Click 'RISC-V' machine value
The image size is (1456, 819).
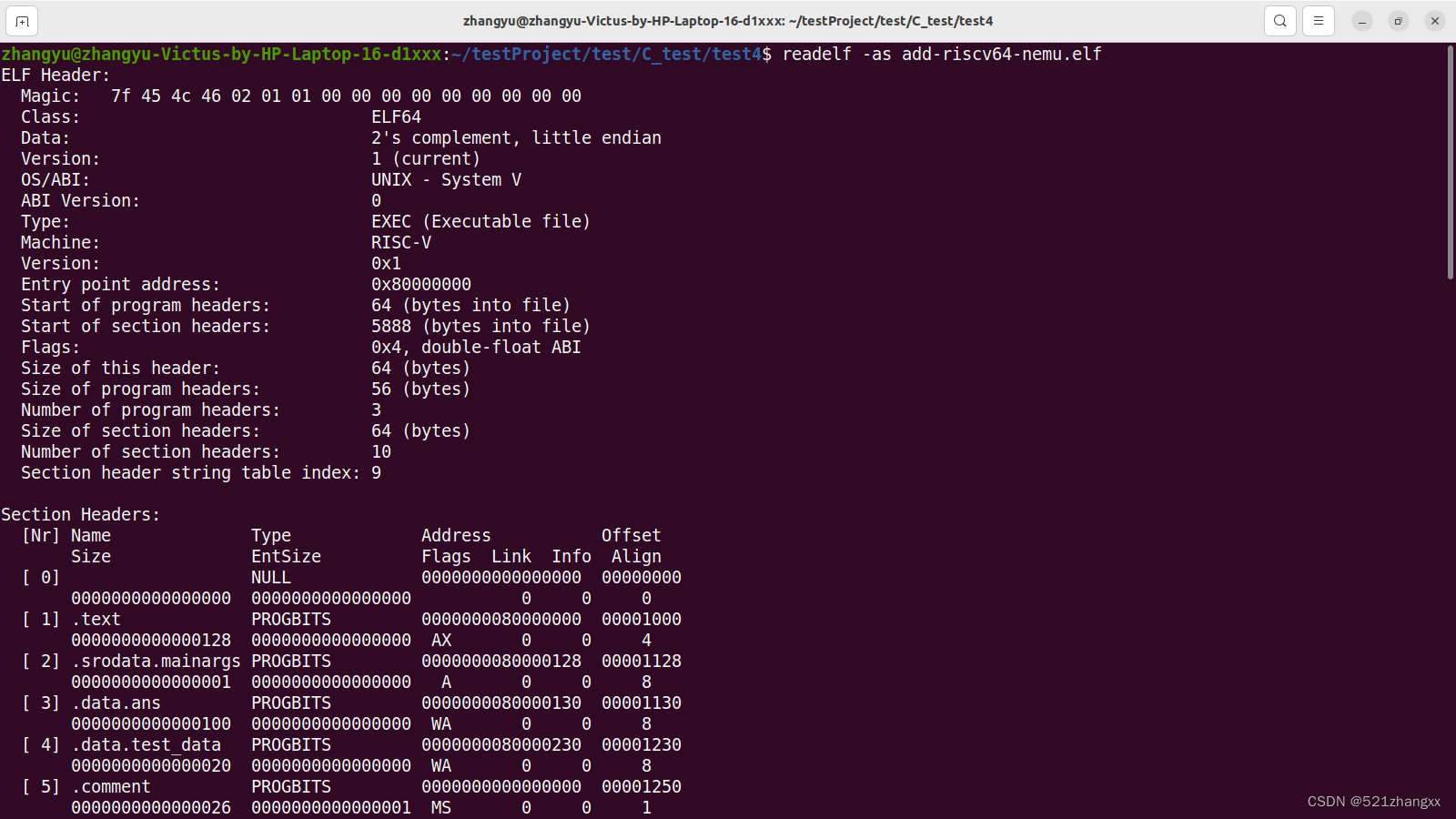click(x=401, y=242)
